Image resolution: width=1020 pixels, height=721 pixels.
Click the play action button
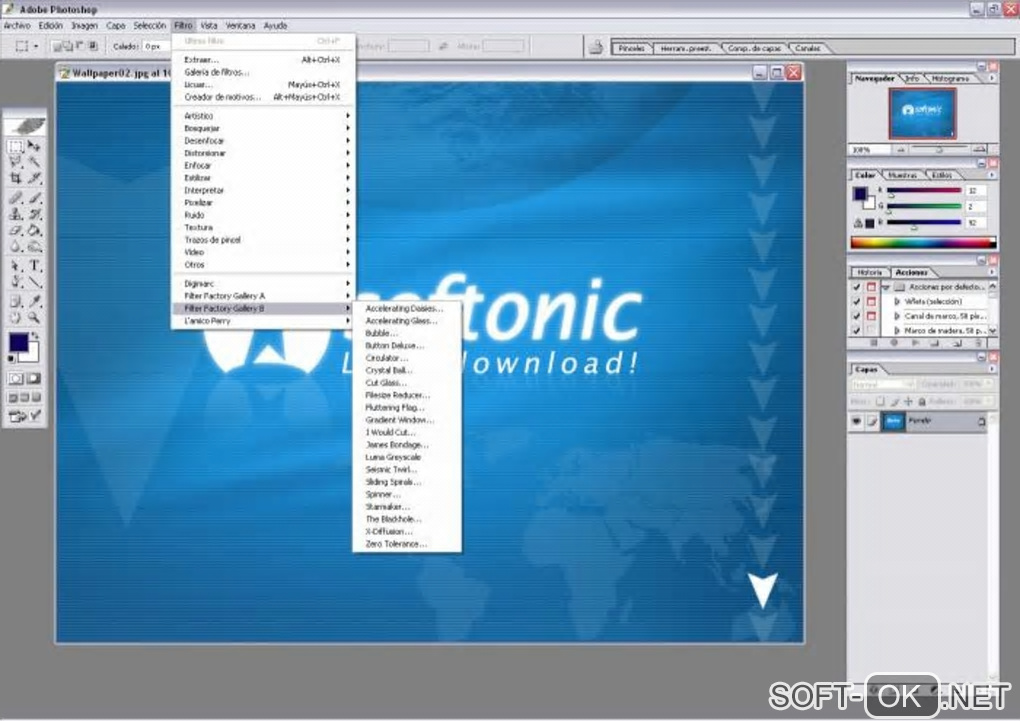[915, 343]
